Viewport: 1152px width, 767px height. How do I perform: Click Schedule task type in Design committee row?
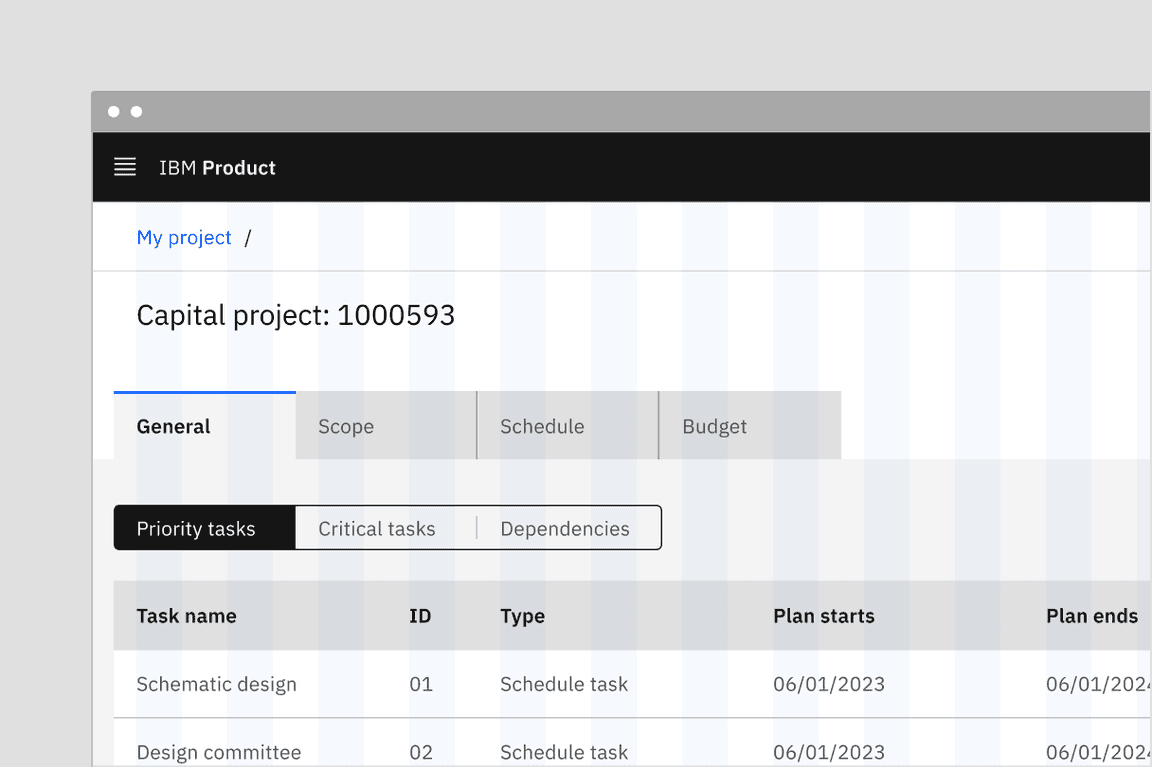pyautogui.click(x=564, y=752)
